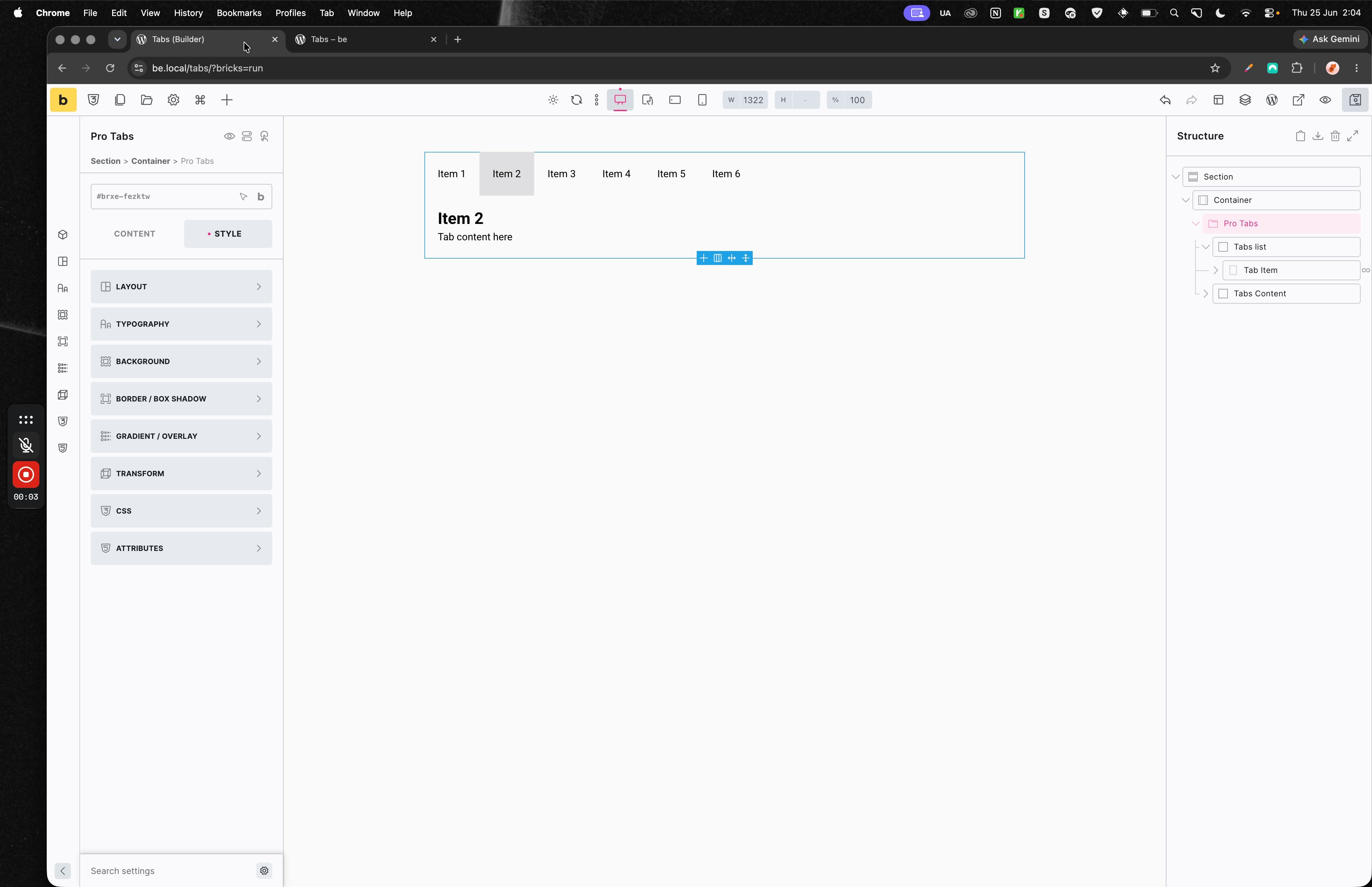Click the b classes icon in selector field
This screenshot has width=1372, height=887.
click(261, 197)
